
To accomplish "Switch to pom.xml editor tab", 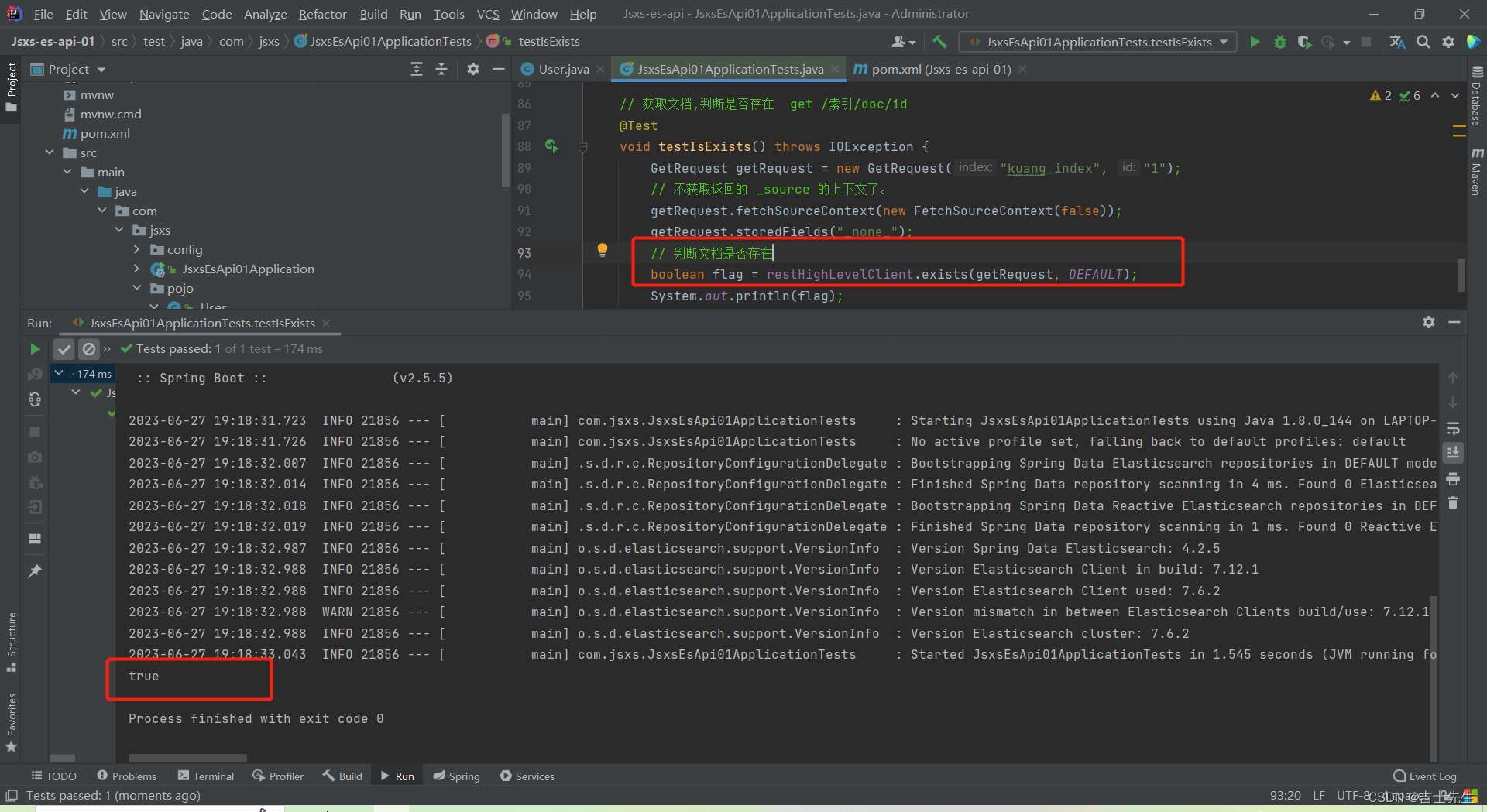I will click(941, 69).
